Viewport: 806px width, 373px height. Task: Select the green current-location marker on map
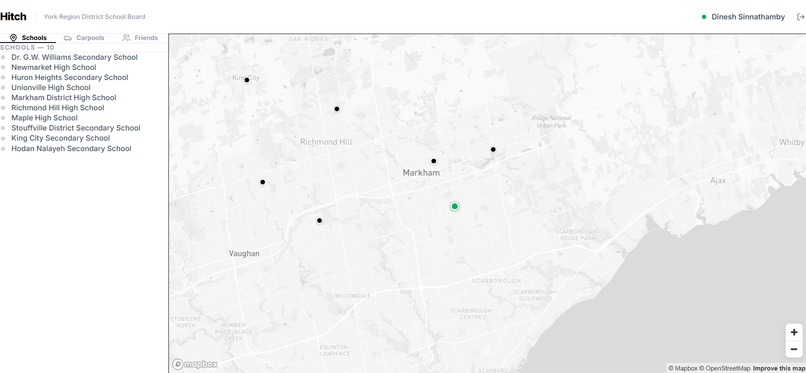tap(454, 207)
